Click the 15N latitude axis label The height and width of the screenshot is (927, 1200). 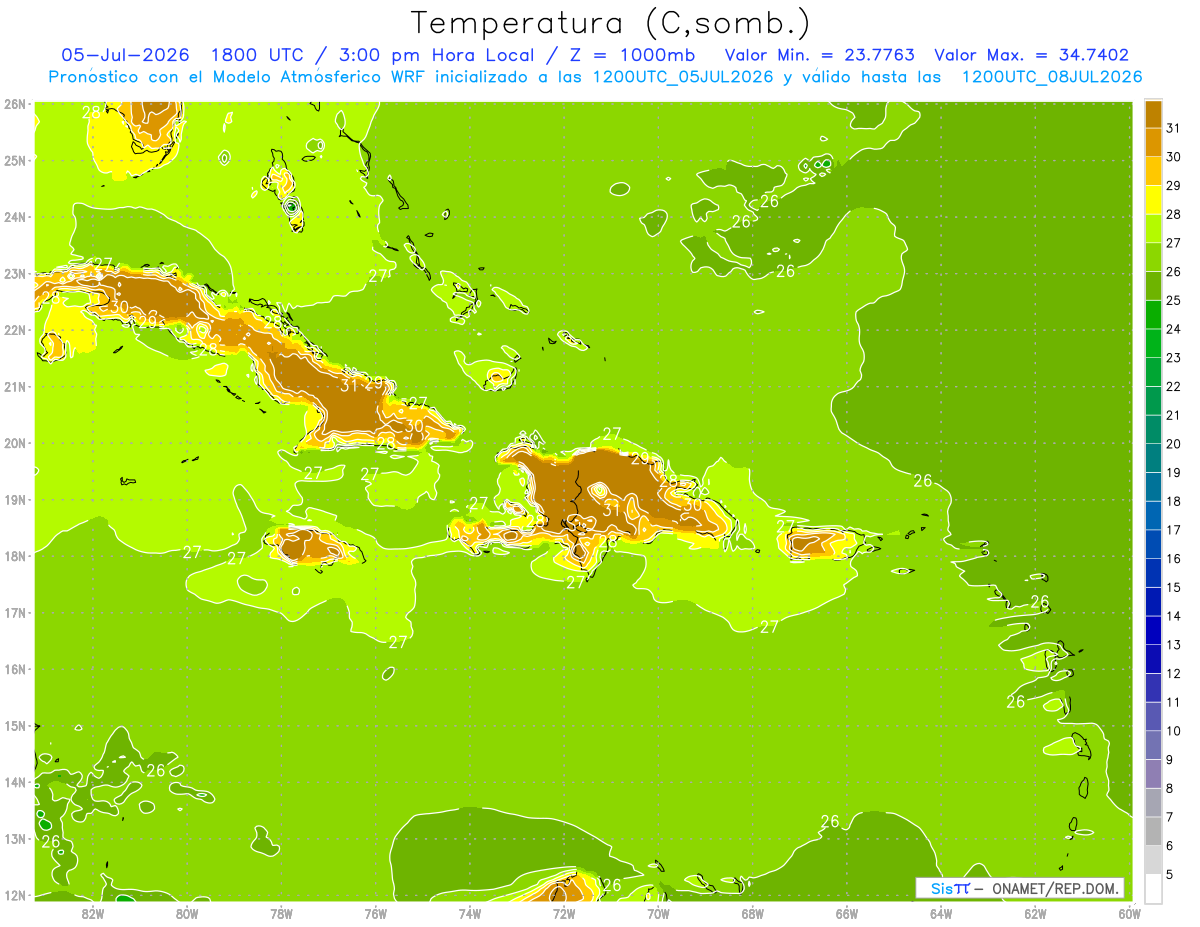pos(15,726)
